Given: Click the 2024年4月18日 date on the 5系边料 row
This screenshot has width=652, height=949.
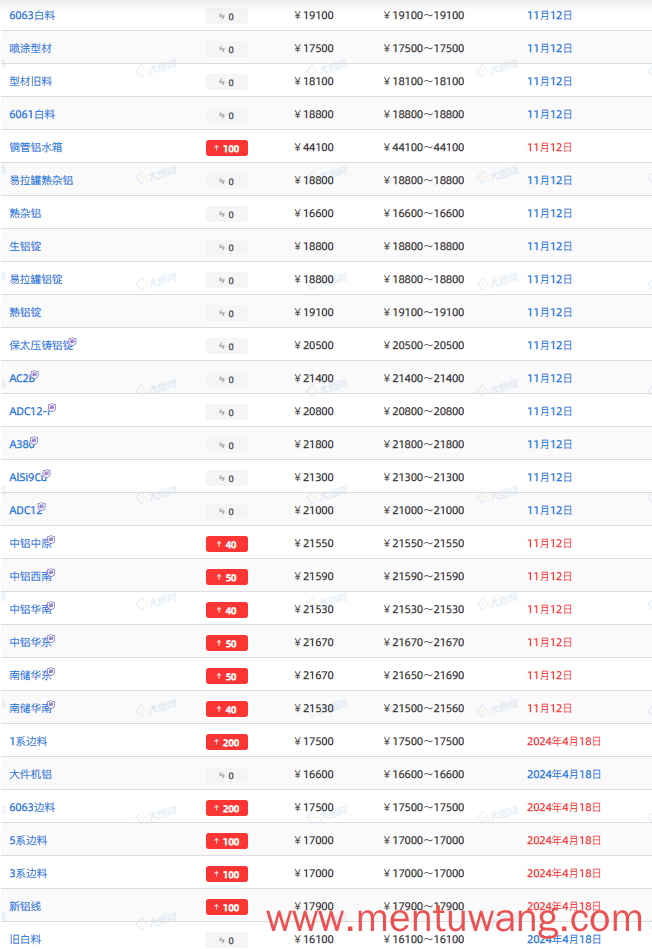Looking at the screenshot, I should click(x=564, y=840).
